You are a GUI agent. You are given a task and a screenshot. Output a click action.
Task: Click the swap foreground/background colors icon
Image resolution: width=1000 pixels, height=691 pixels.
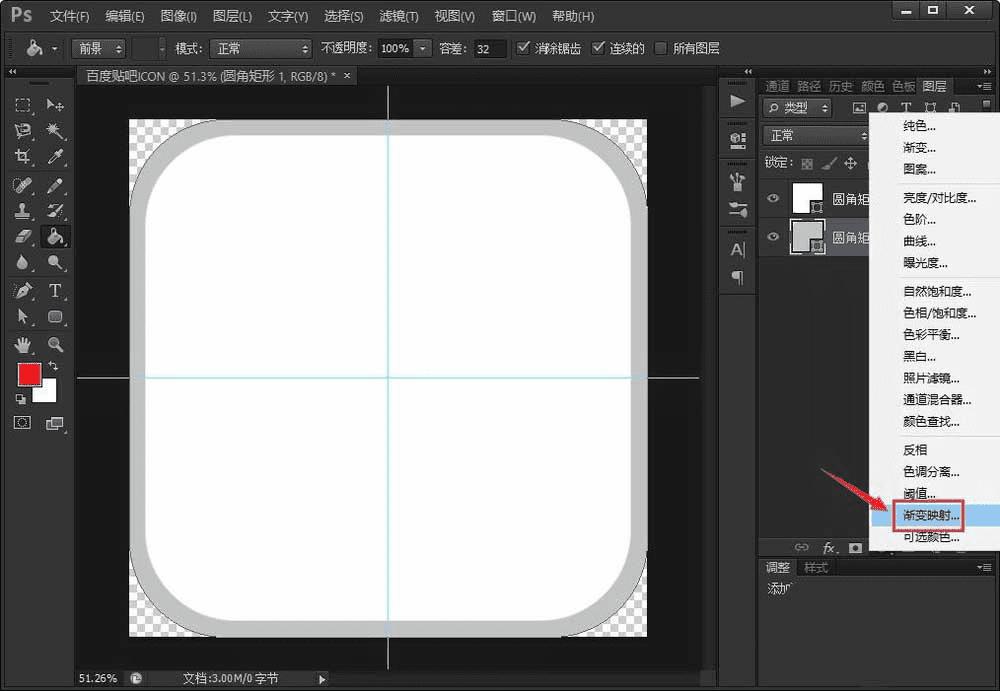click(x=53, y=367)
